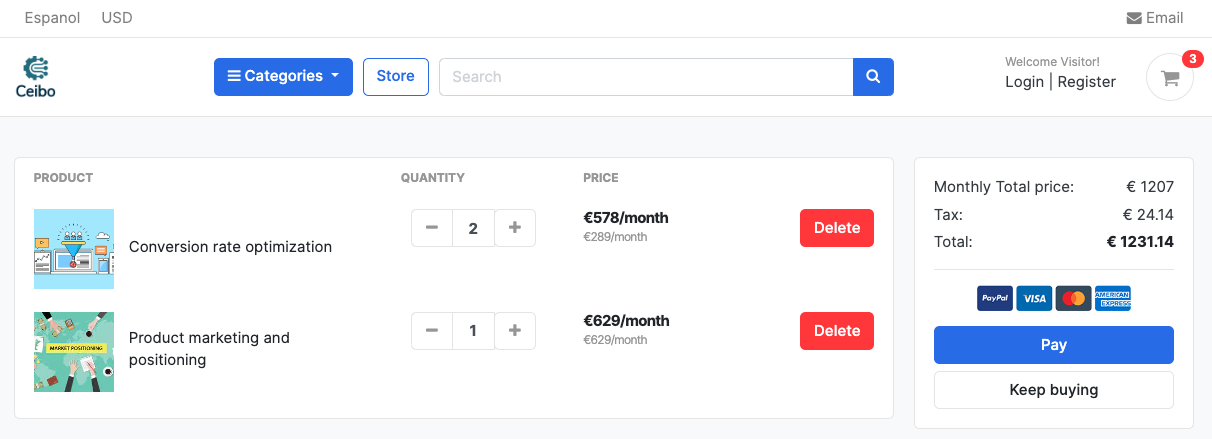The width and height of the screenshot is (1212, 439).
Task: Decrease Conversion rate optimization quantity
Action: [x=432, y=228]
